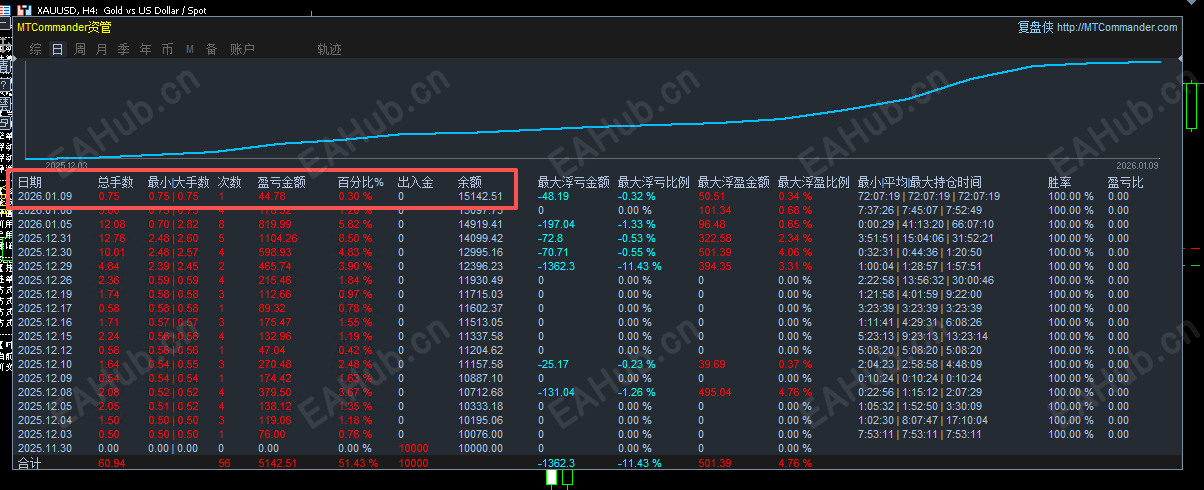Click the 次数 column header
The width and height of the screenshot is (1204, 490).
(230, 183)
